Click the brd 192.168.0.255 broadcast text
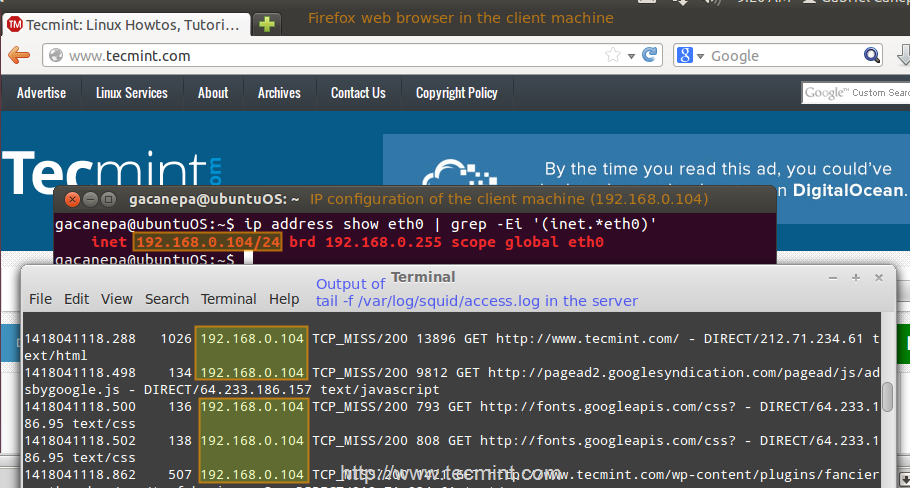This screenshot has width=910, height=488. pos(366,242)
